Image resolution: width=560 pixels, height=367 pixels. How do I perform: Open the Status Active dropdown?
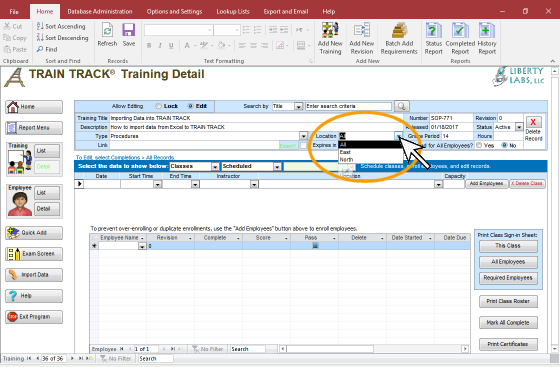[519, 127]
